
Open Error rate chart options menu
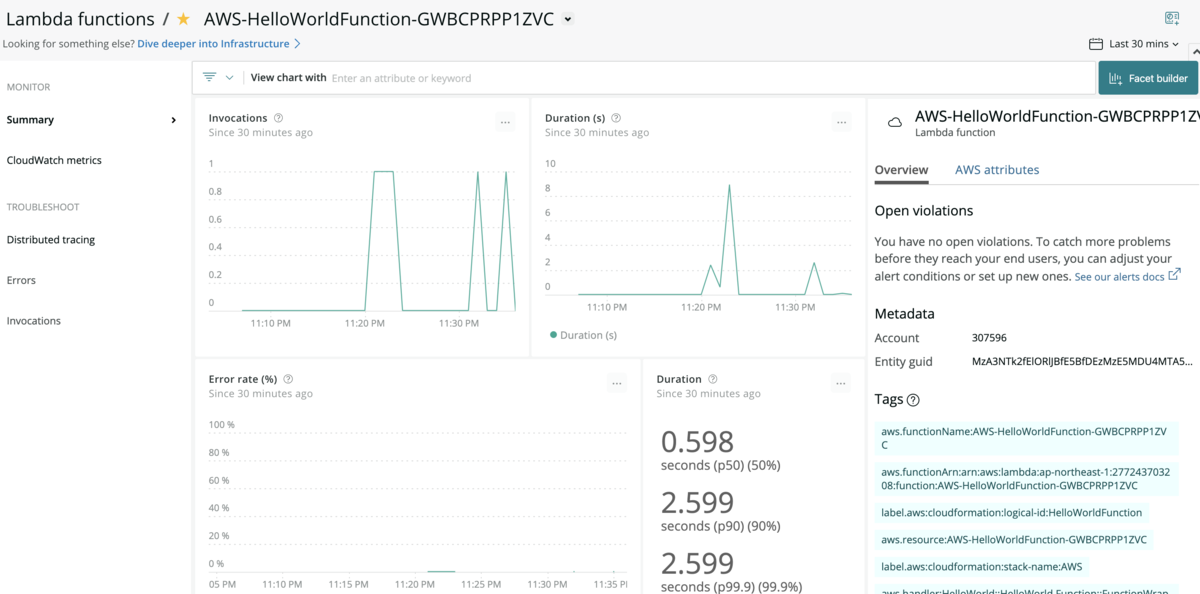[617, 383]
